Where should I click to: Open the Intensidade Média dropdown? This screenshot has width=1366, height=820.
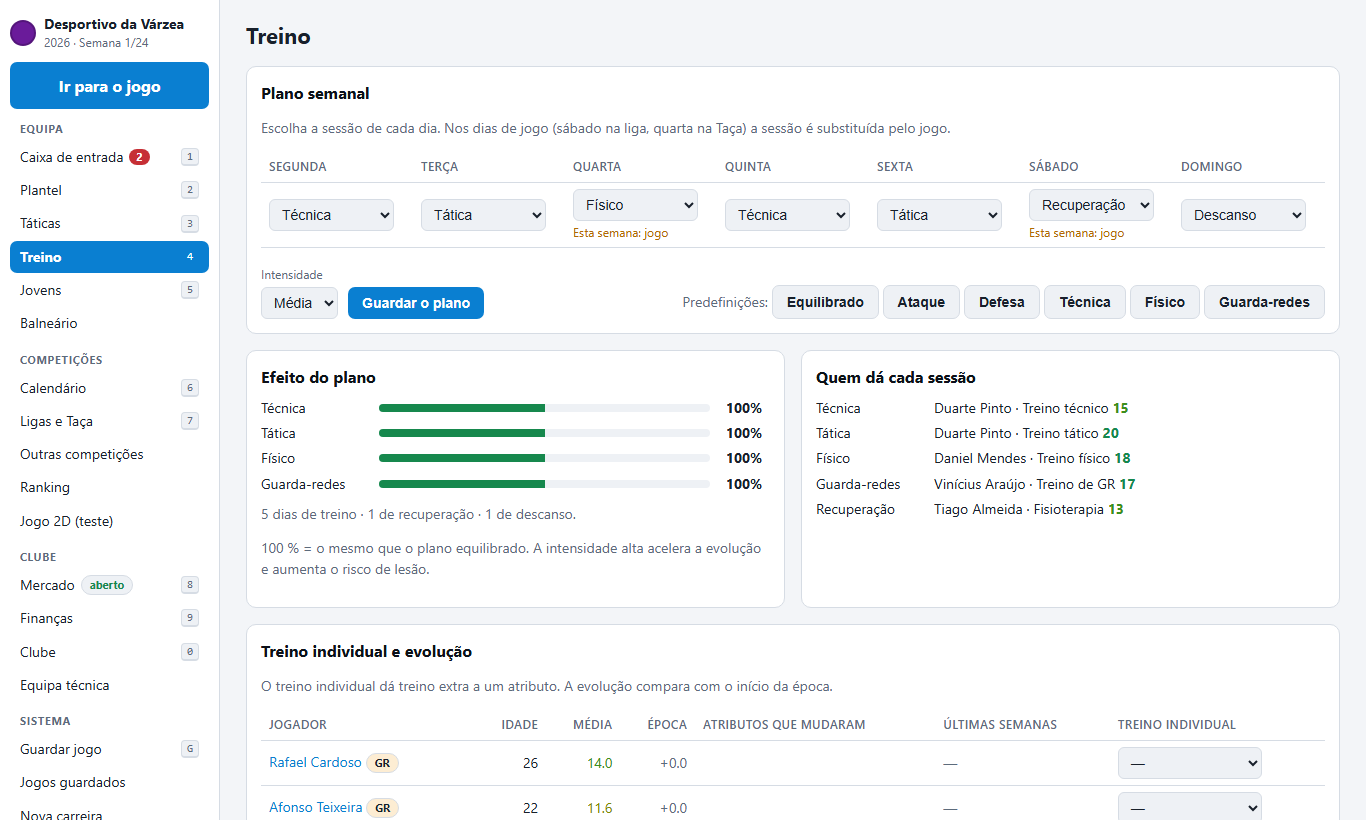tap(299, 303)
